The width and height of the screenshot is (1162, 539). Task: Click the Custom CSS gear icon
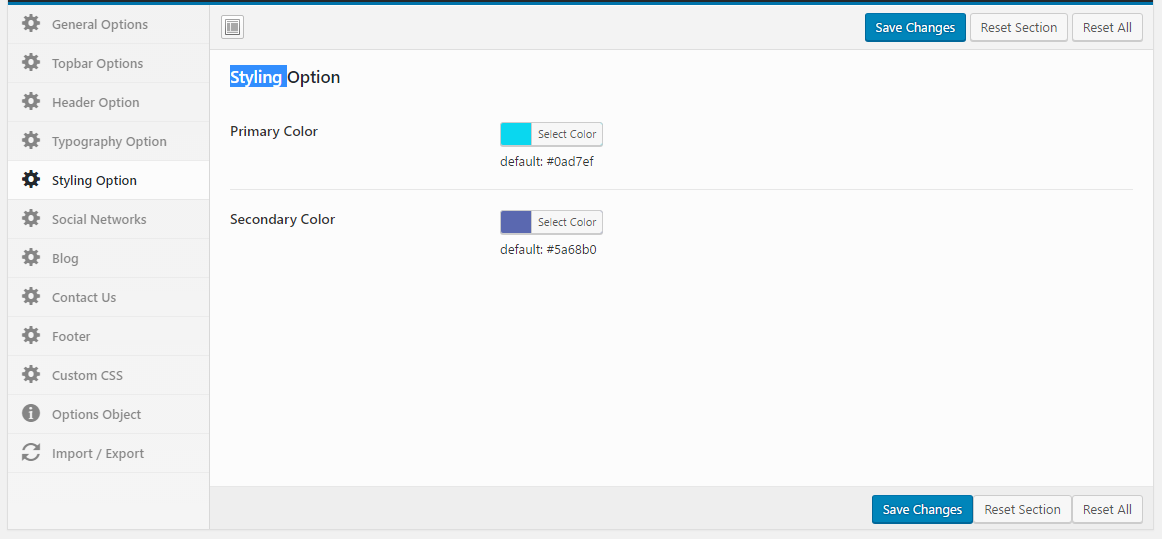[x=31, y=375]
